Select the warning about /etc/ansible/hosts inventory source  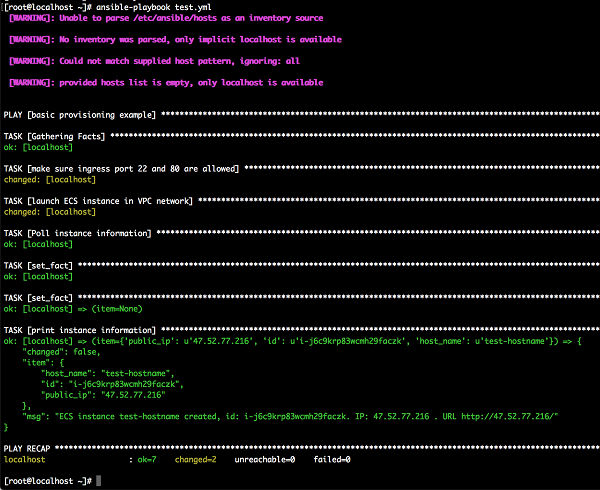(166, 18)
